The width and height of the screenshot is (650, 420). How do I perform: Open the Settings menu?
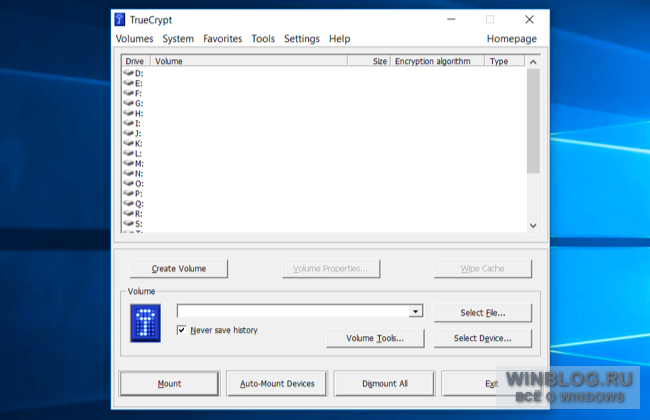coord(302,39)
